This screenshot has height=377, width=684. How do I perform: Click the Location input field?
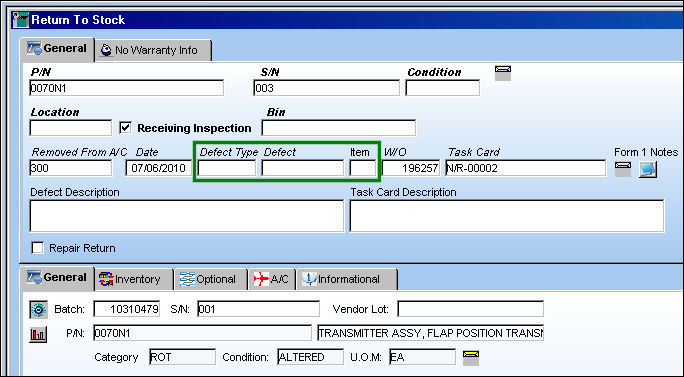71,128
